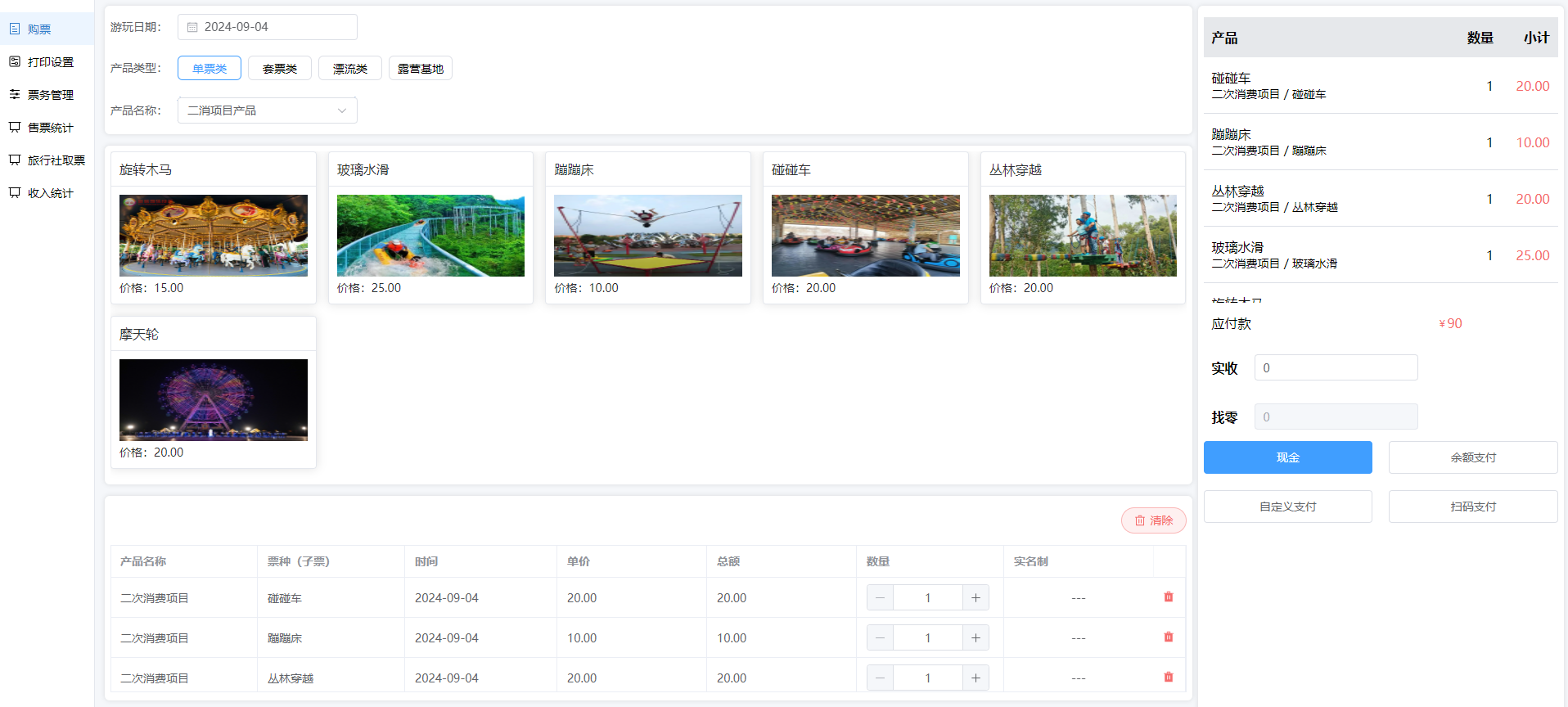Click 摩天轮 card title

tap(139, 334)
